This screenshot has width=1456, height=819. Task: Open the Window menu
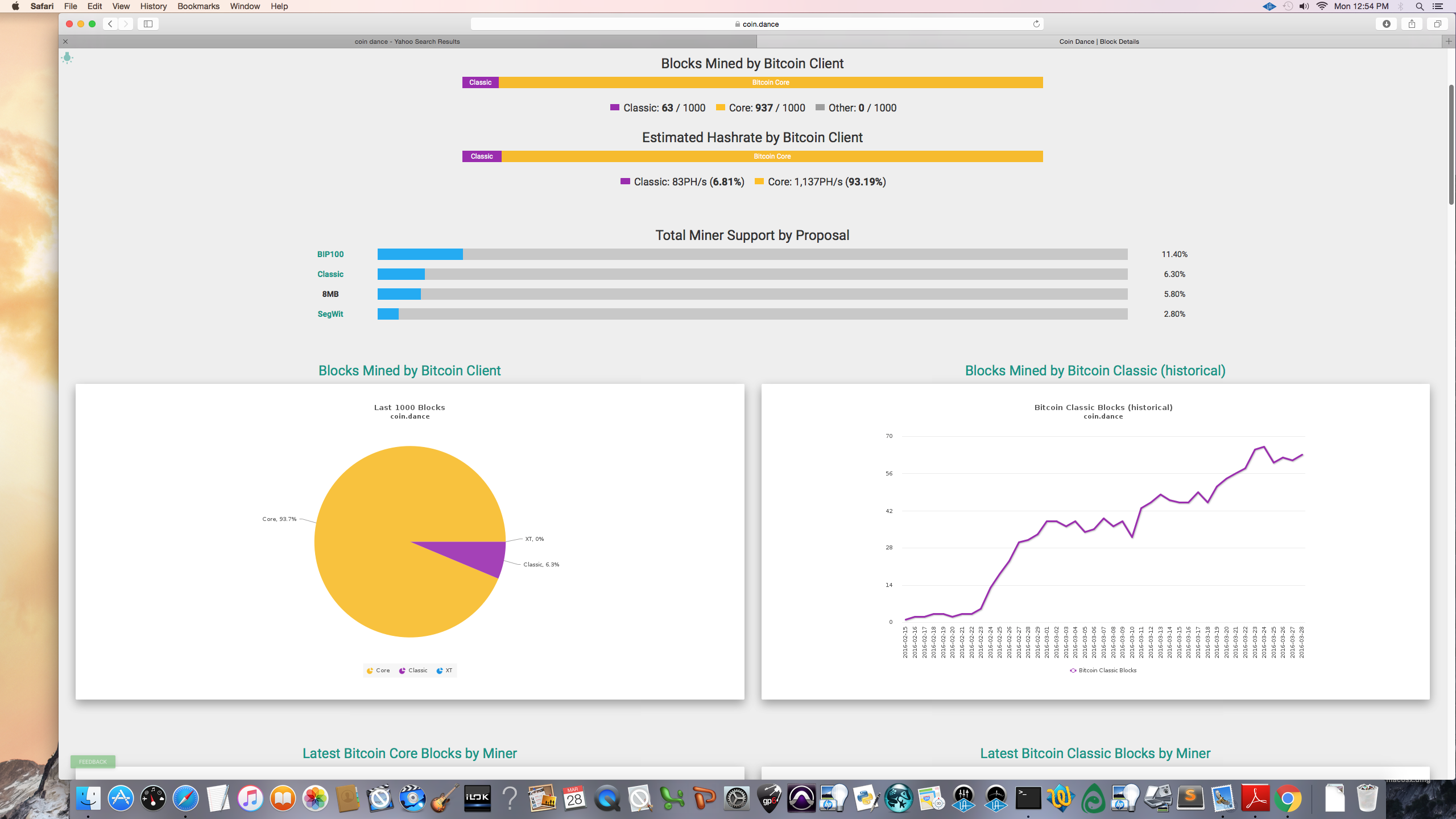tap(245, 6)
